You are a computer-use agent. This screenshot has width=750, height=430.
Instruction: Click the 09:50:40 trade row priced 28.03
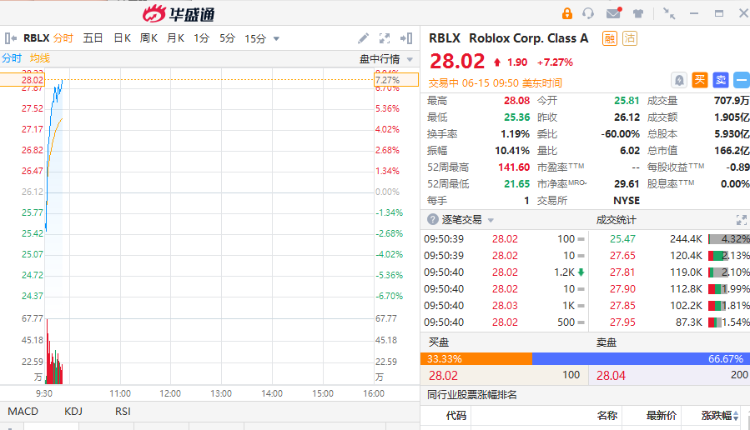pyautogui.click(x=504, y=306)
